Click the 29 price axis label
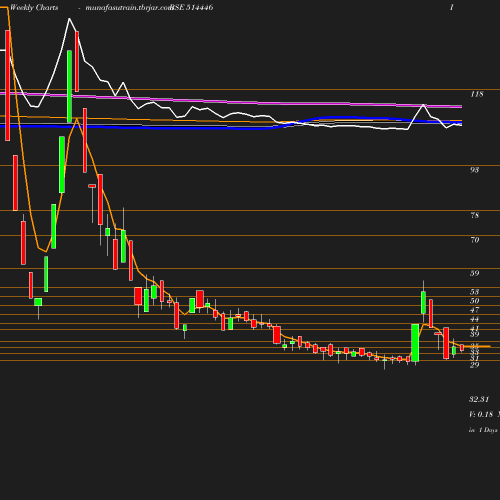 click(474, 365)
